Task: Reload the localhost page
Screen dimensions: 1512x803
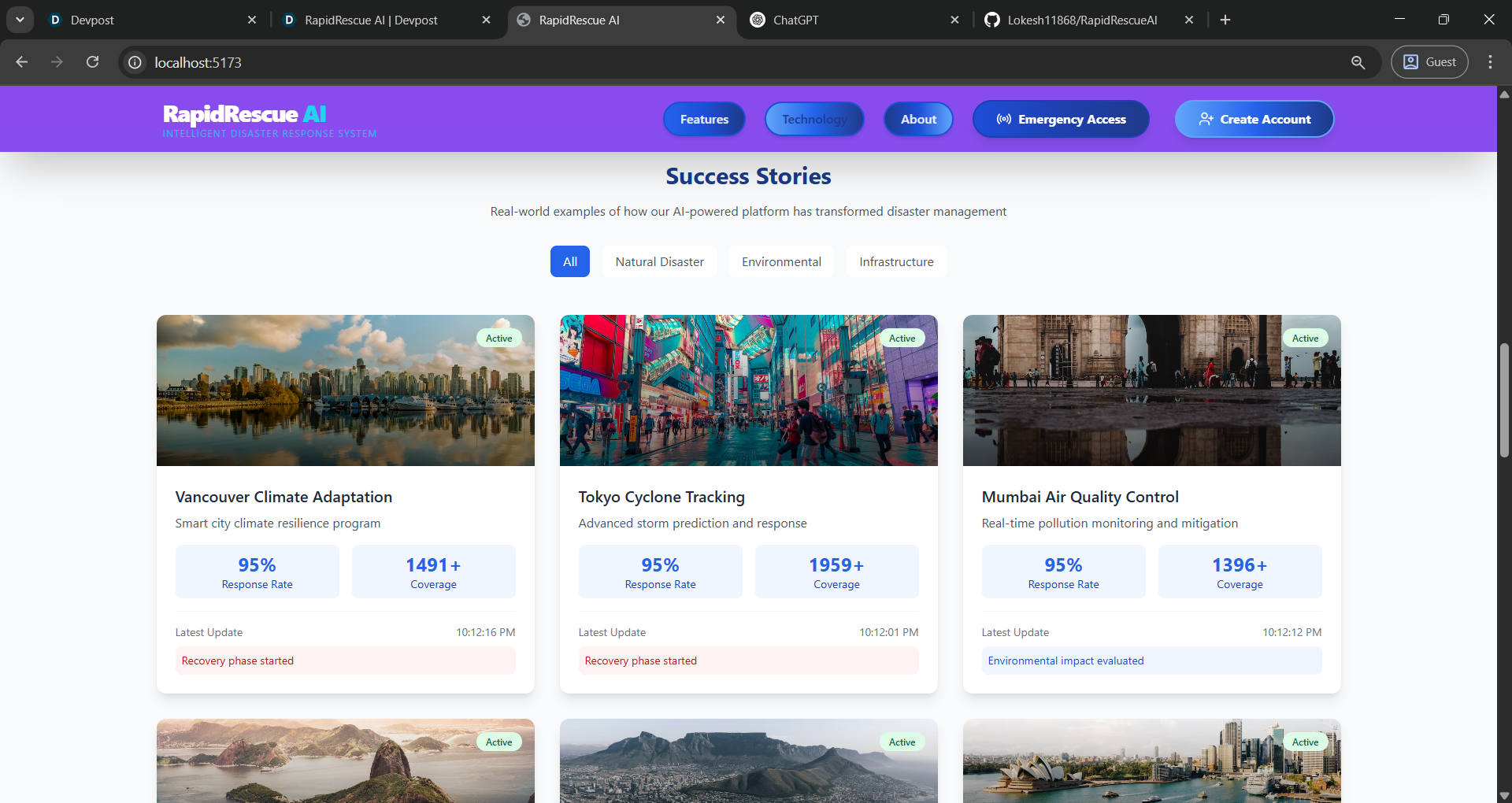Action: [x=92, y=62]
